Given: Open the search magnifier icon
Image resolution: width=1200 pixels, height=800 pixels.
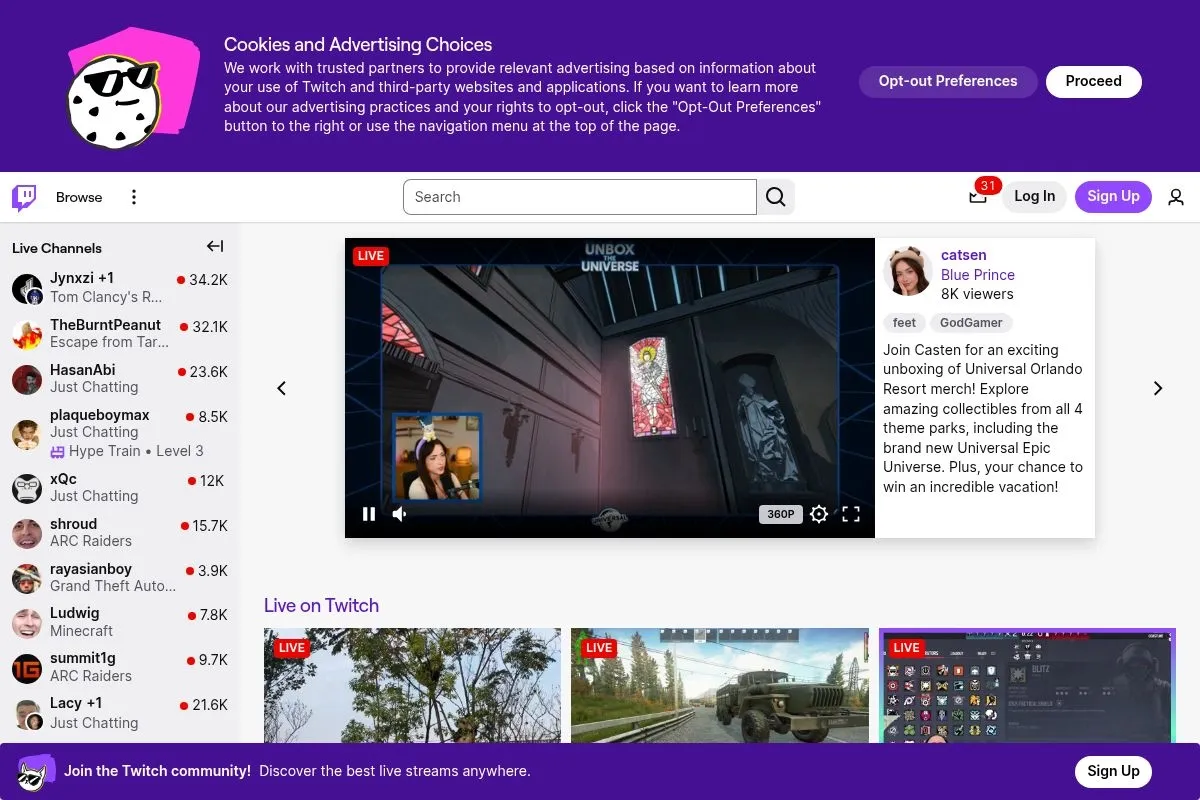Looking at the screenshot, I should tap(776, 197).
